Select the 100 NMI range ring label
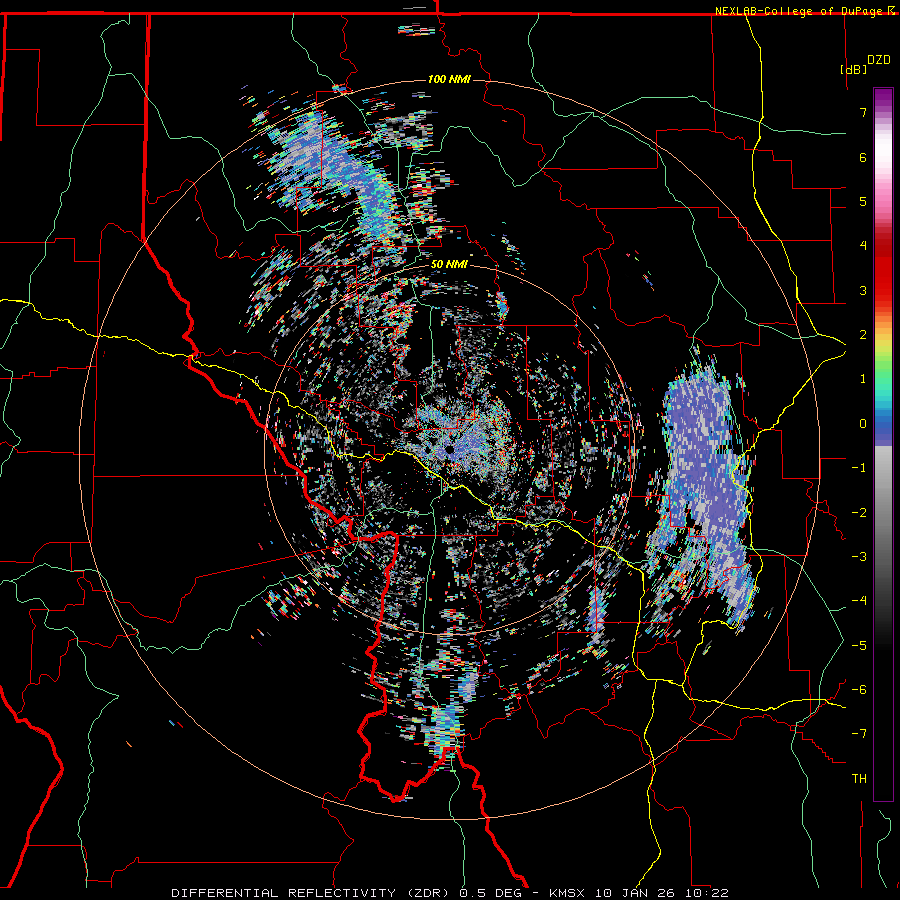Viewport: 900px width, 900px height. click(x=449, y=79)
